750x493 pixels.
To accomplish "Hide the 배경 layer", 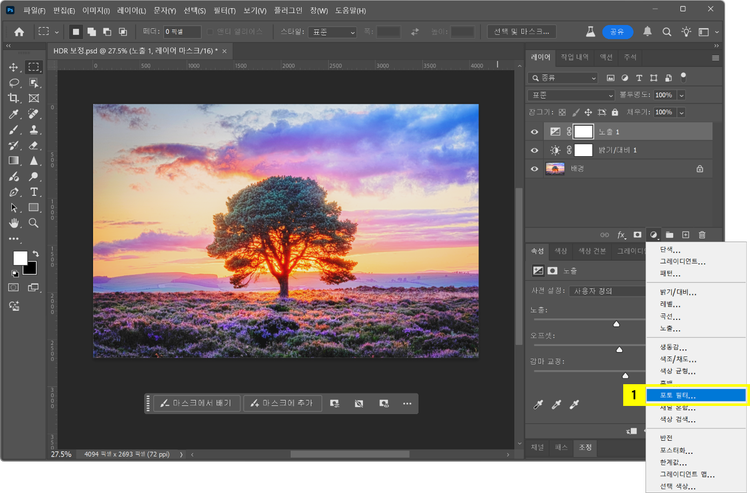I will point(534,169).
